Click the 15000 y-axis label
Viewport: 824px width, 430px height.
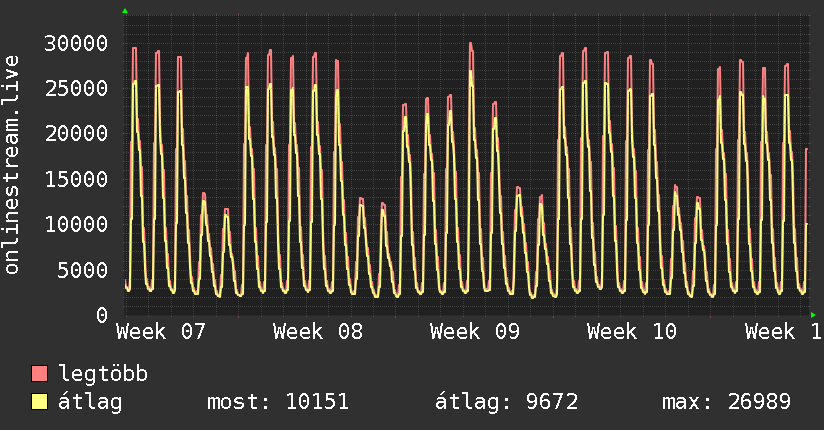pyautogui.click(x=76, y=179)
